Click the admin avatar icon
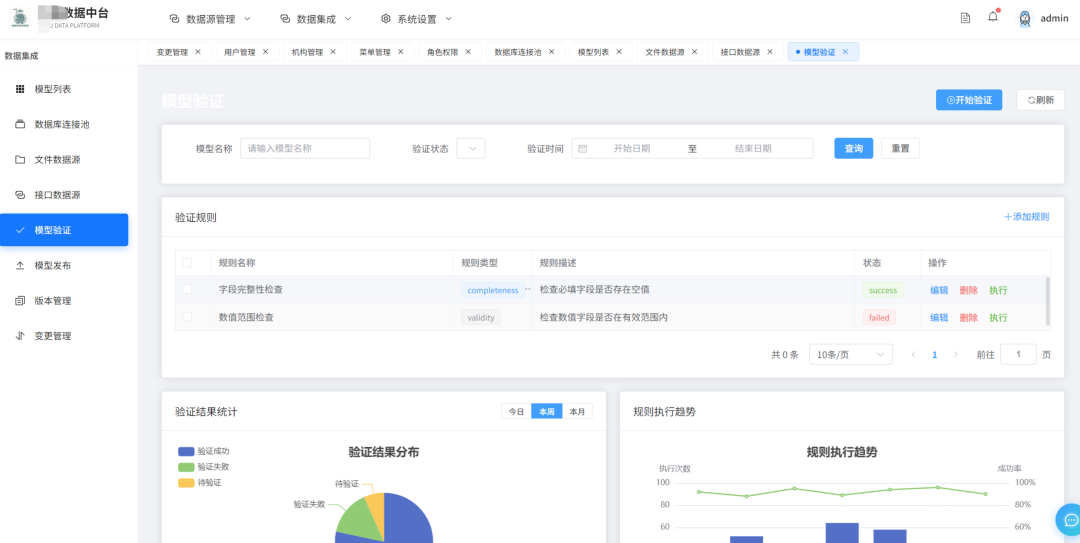 (1025, 19)
